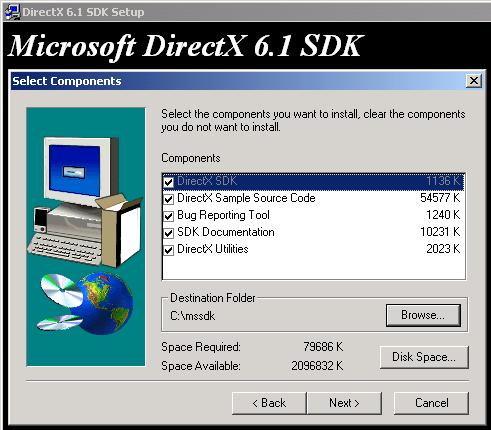Open Browse to change the destination folder
This screenshot has width=491, height=430.
point(423,315)
